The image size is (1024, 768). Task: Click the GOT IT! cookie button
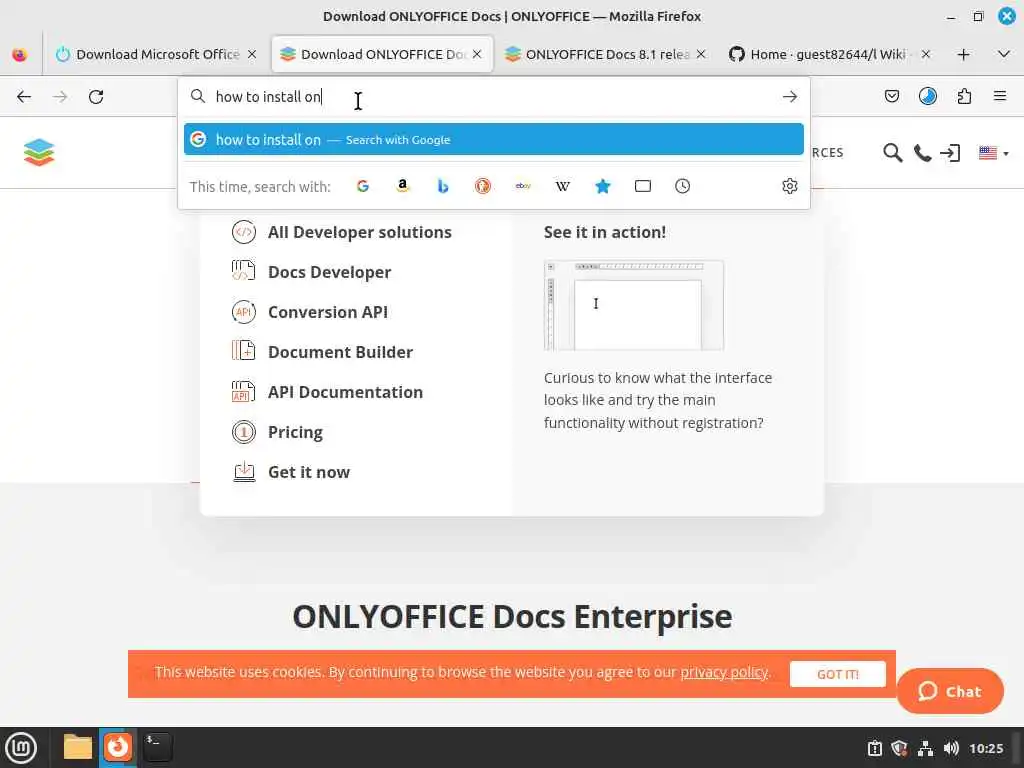click(838, 674)
